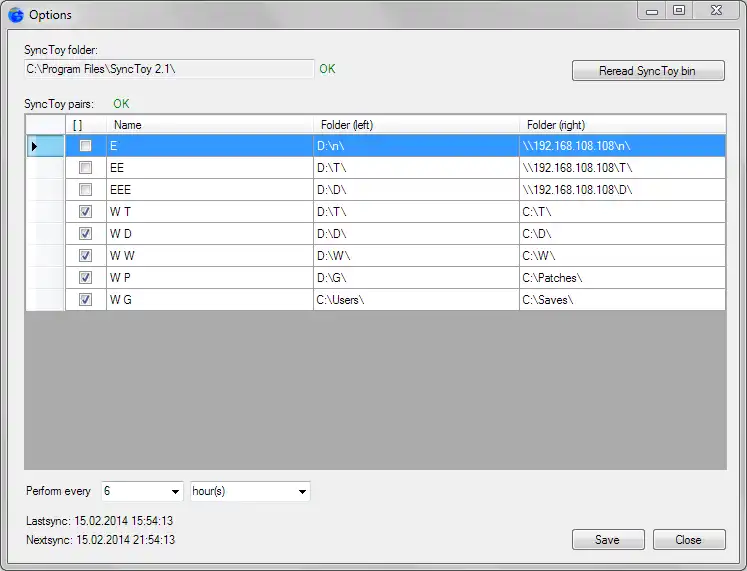Select the \\192.168.108.108\D\ cell

622,190
